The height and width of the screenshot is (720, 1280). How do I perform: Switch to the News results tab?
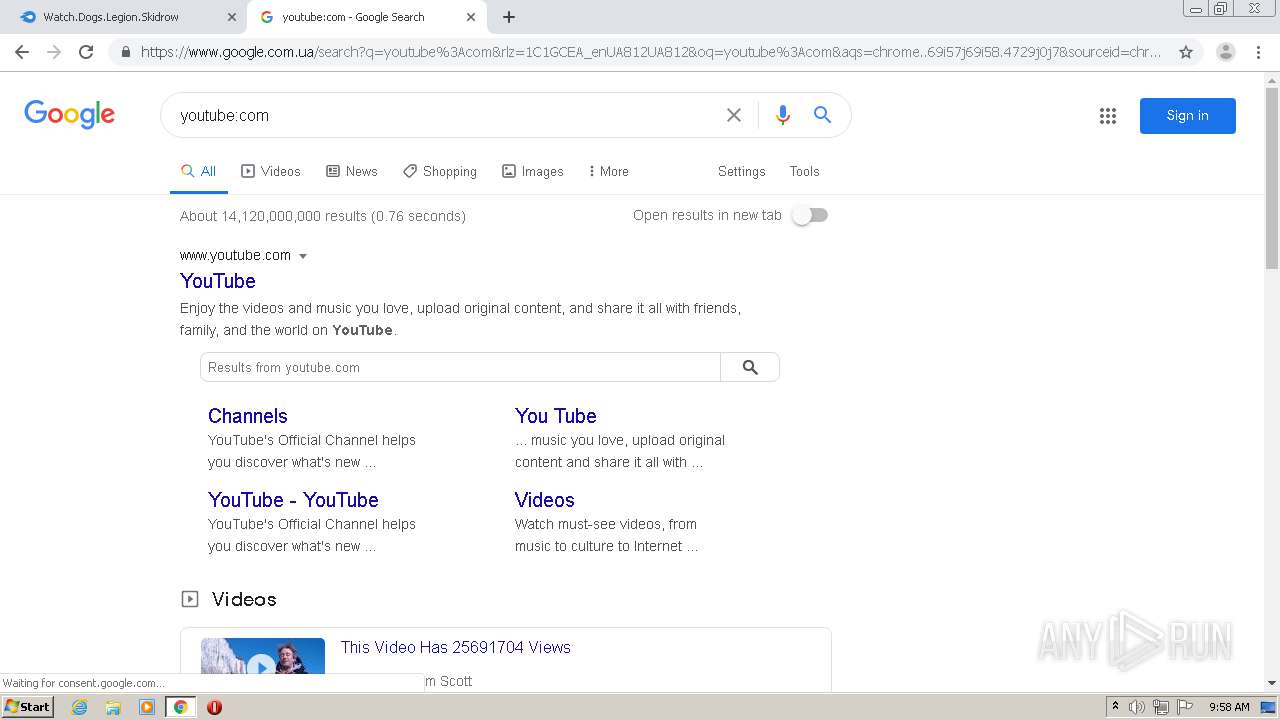[x=352, y=171]
